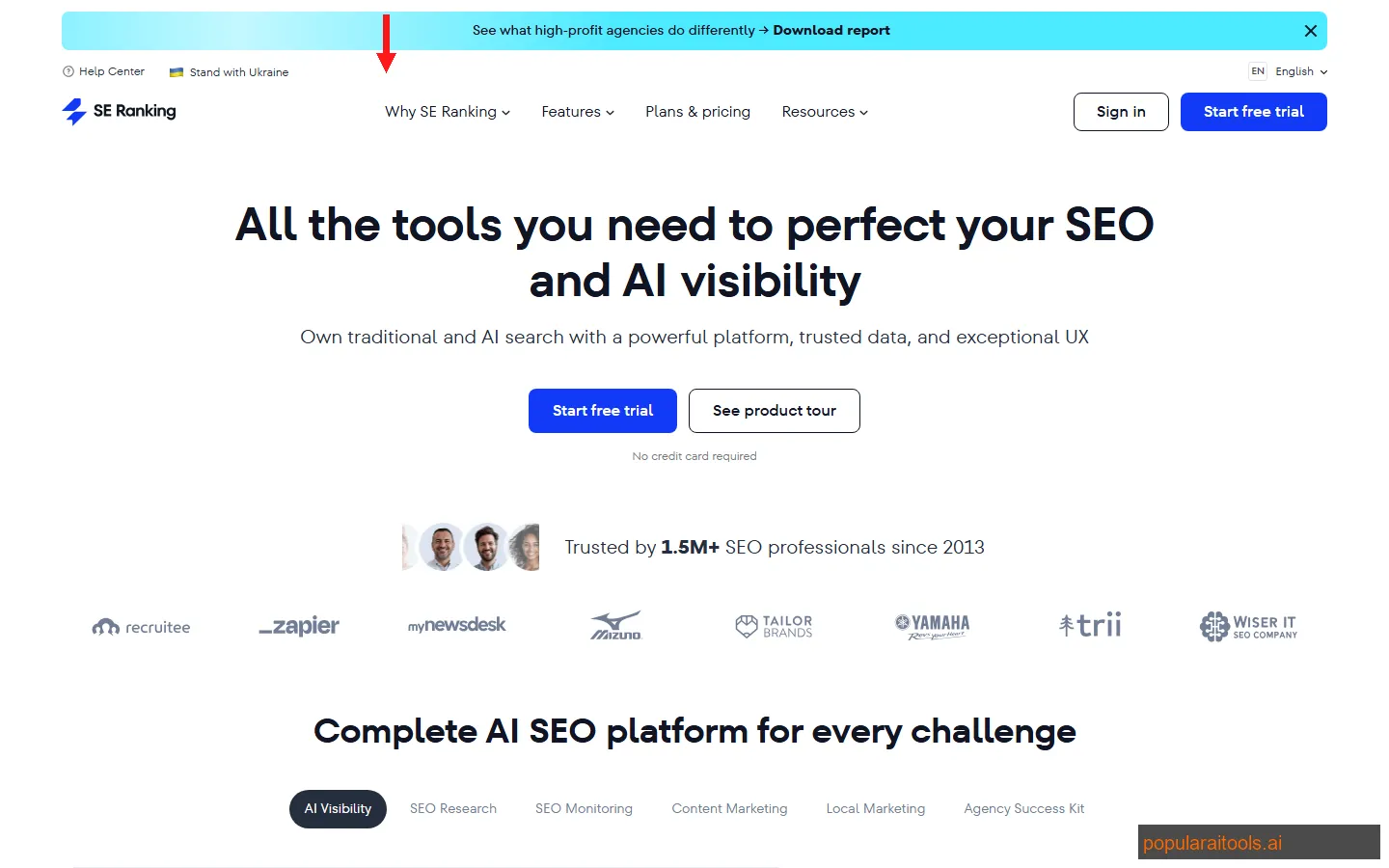Click the Yamaha logo

[930, 625]
